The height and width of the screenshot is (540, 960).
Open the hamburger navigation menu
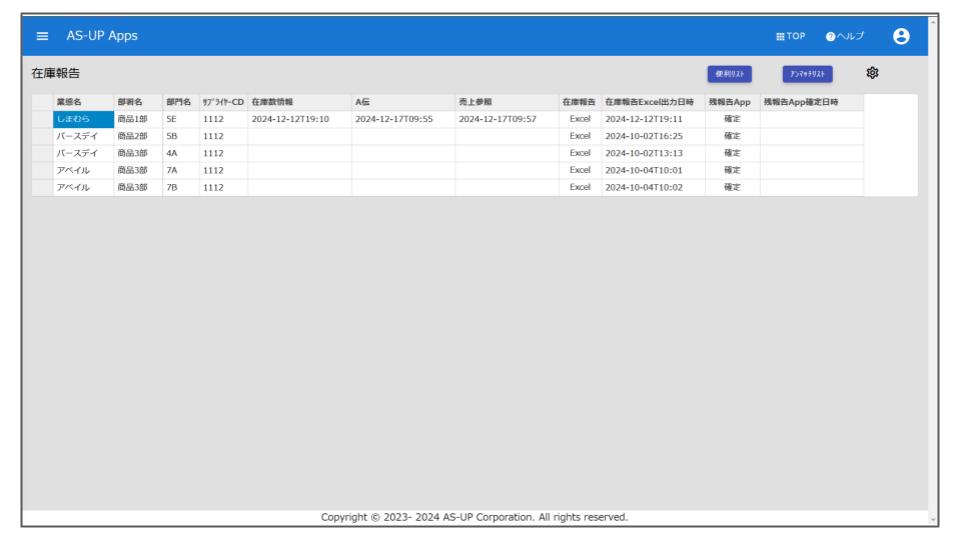click(43, 36)
